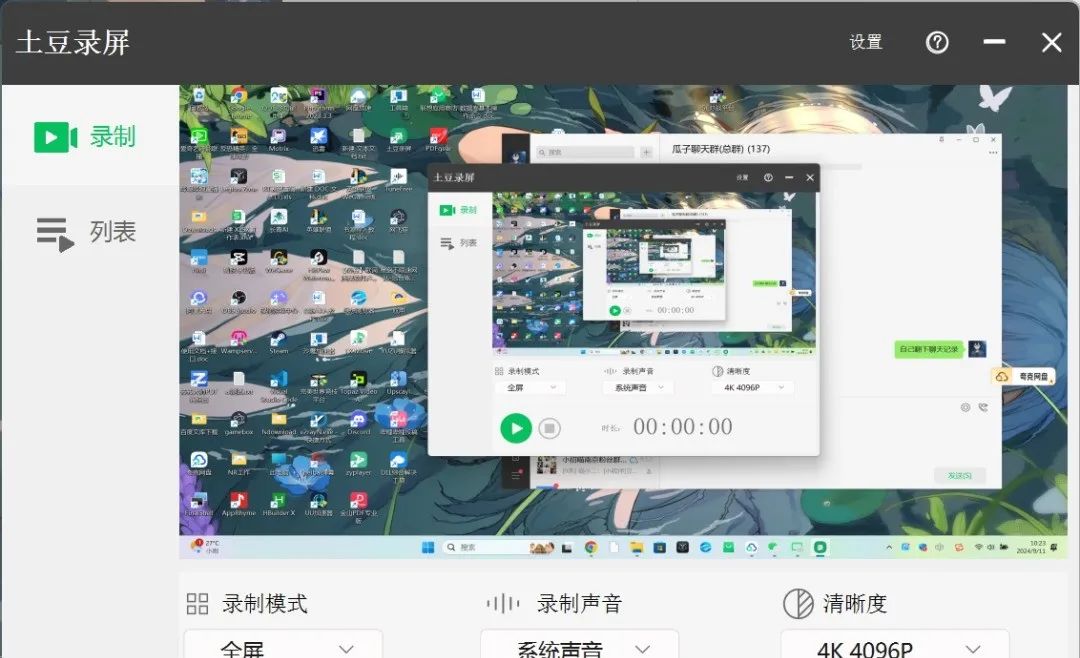
Task: Click 列表 tab inside previewed recorder window
Action: tap(459, 243)
